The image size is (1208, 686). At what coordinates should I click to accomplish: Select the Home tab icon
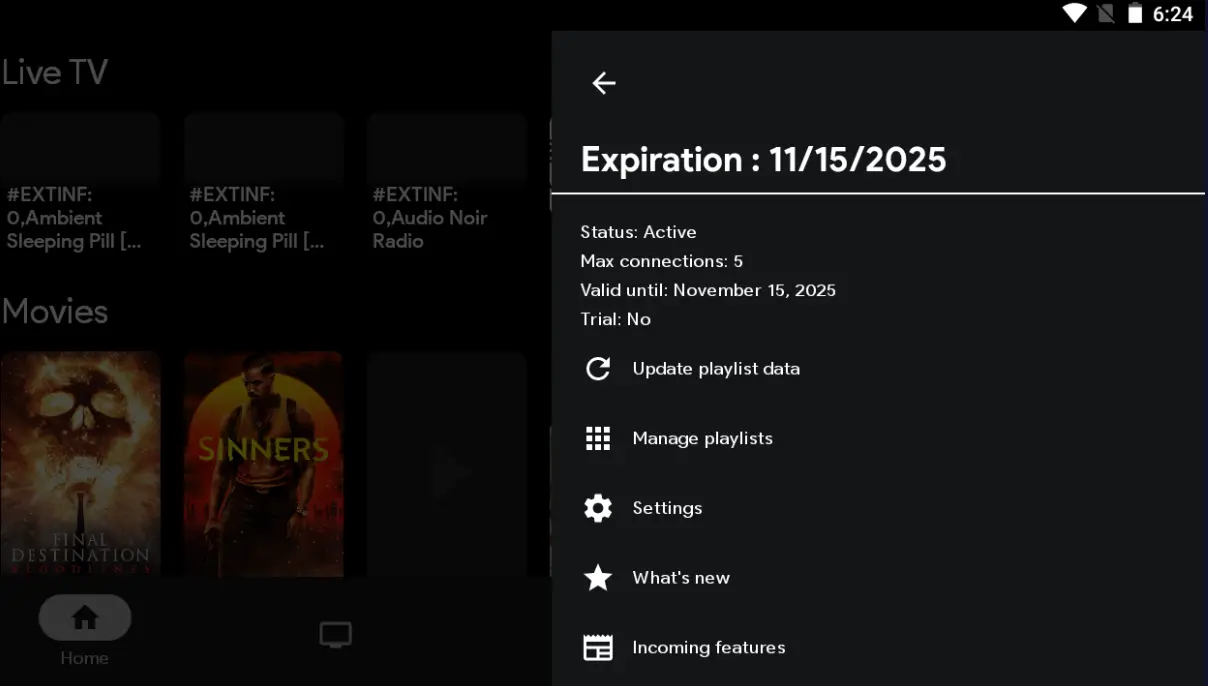coord(85,618)
